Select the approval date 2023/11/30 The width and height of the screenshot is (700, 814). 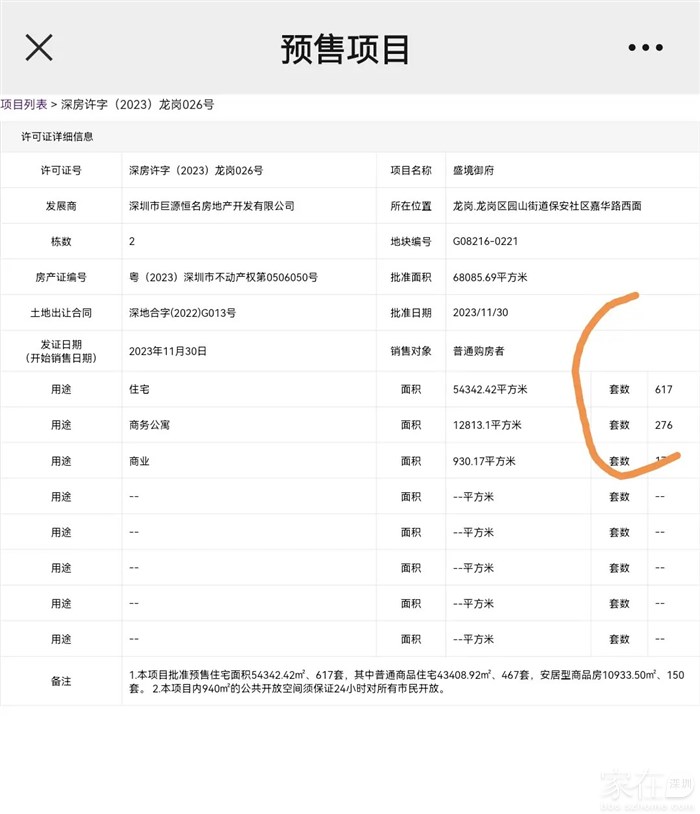(x=480, y=313)
